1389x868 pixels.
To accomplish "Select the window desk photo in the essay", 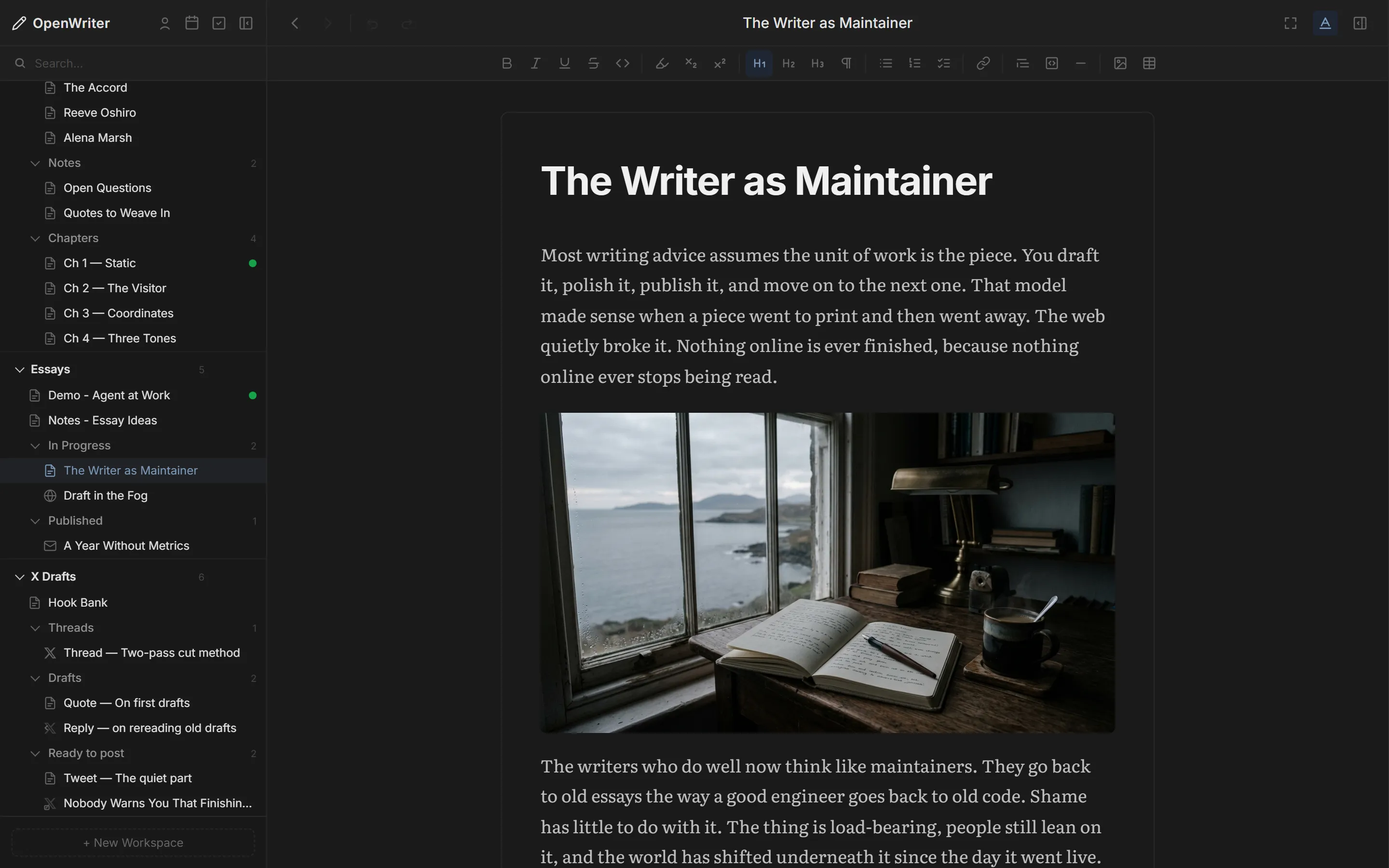I will (x=827, y=572).
